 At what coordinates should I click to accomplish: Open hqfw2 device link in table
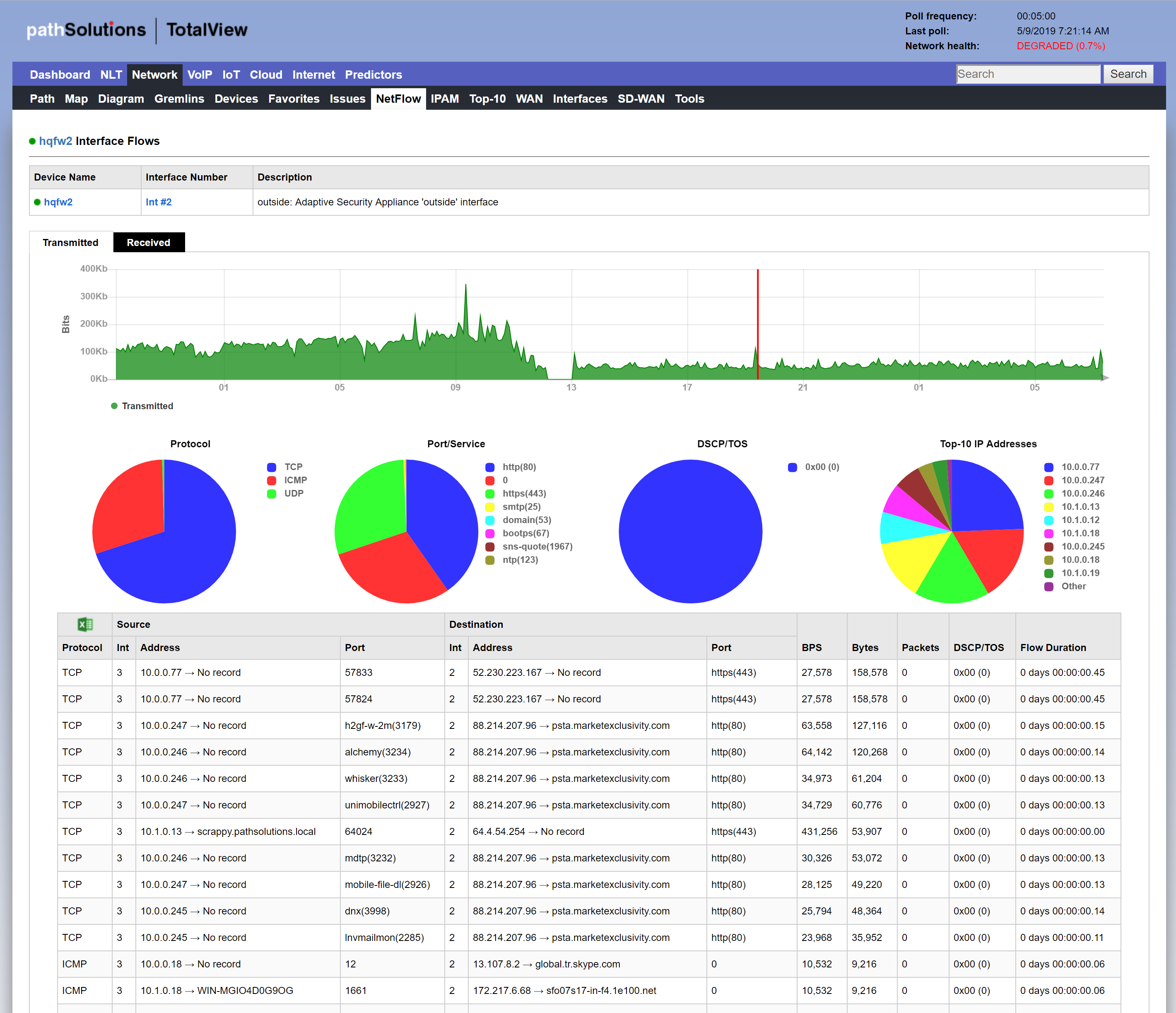coord(58,202)
